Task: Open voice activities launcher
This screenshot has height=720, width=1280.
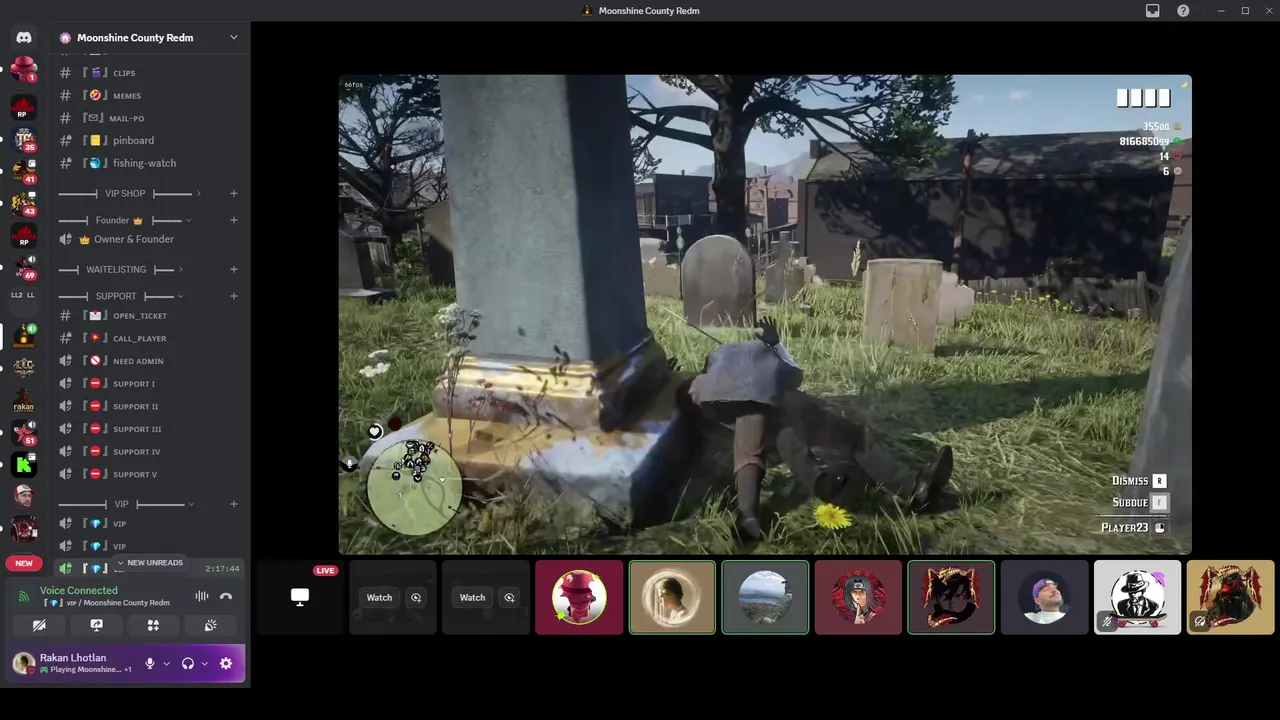Action: tap(153, 625)
